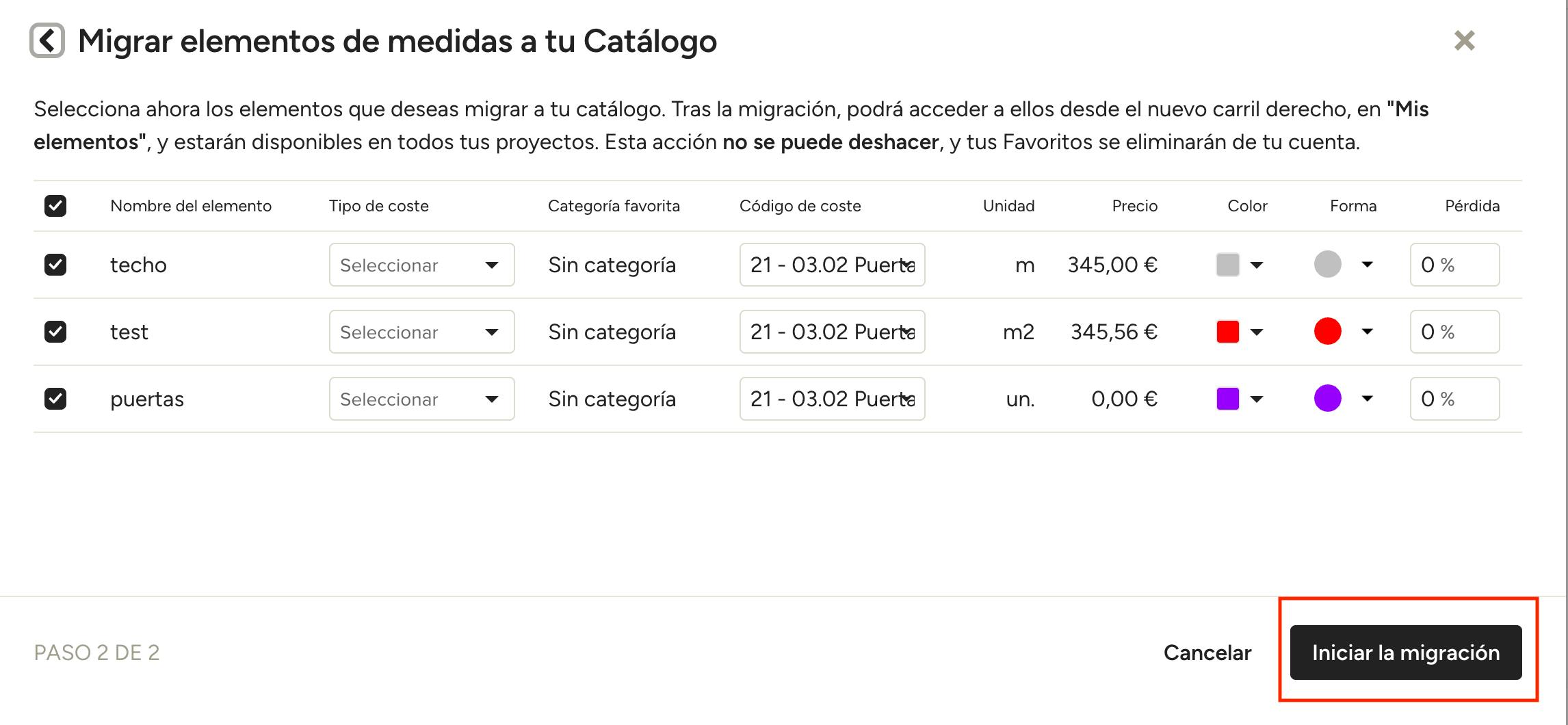The height and width of the screenshot is (725, 1568).
Task: Open Tipo de coste dropdown for techo
Action: (x=421, y=265)
